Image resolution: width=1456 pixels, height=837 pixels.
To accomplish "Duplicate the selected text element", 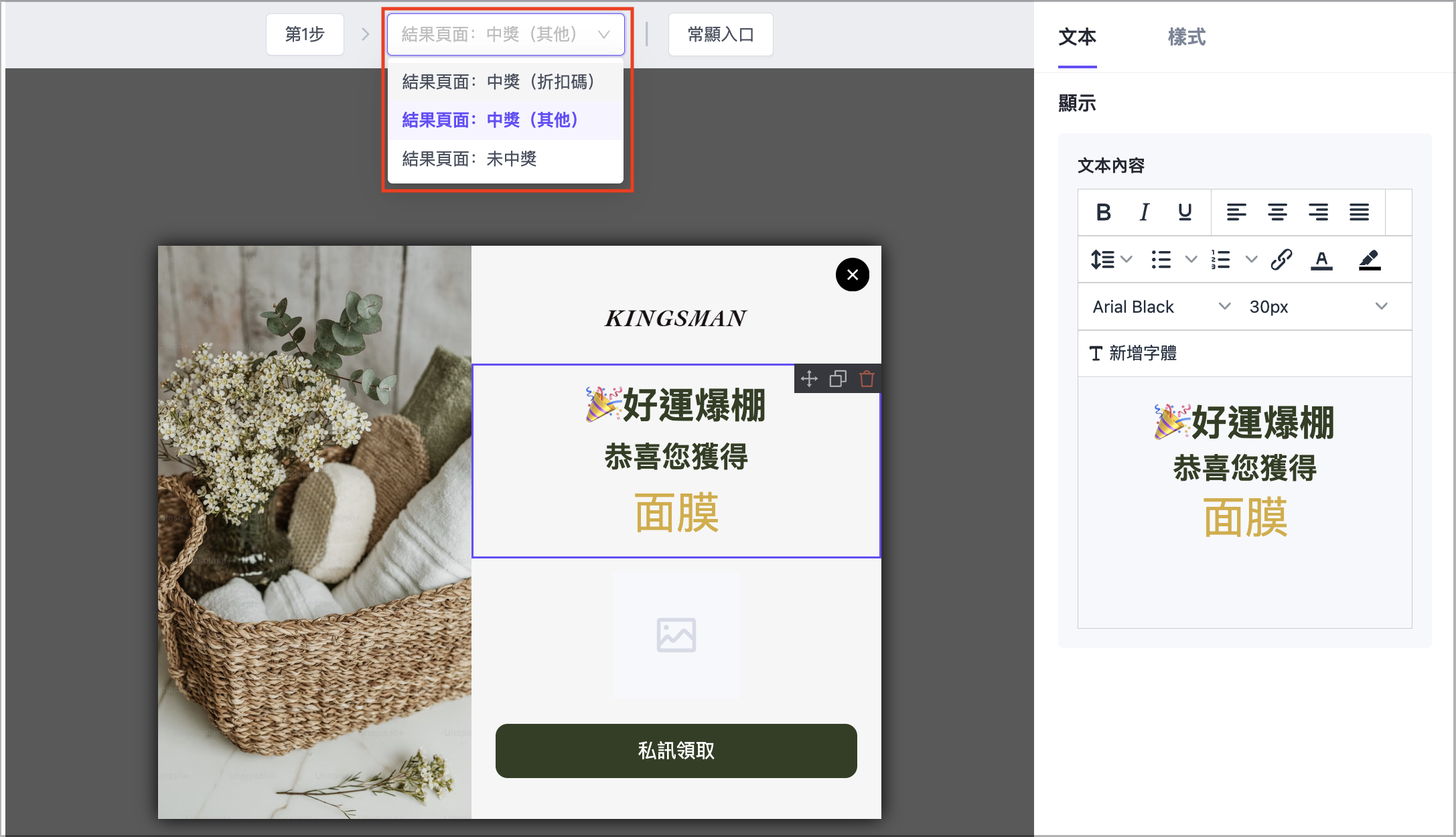I will pyautogui.click(x=837, y=379).
